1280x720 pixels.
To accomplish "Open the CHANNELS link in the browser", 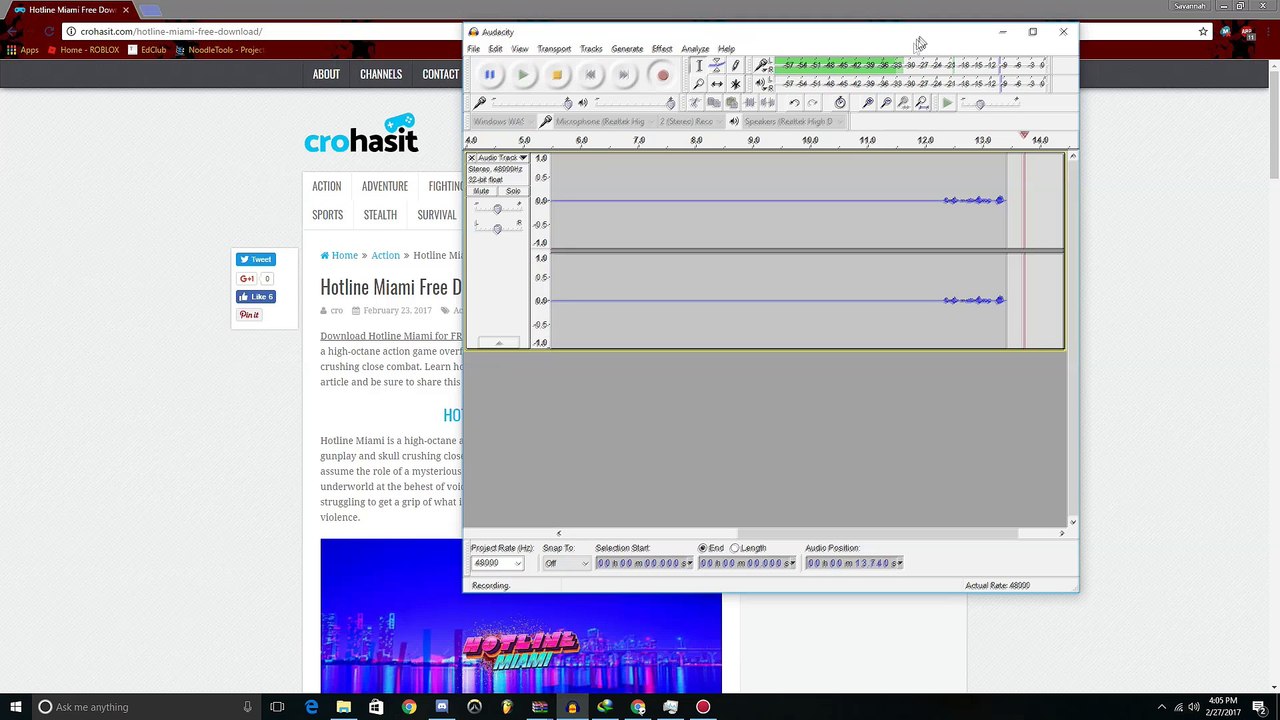I will [x=381, y=74].
